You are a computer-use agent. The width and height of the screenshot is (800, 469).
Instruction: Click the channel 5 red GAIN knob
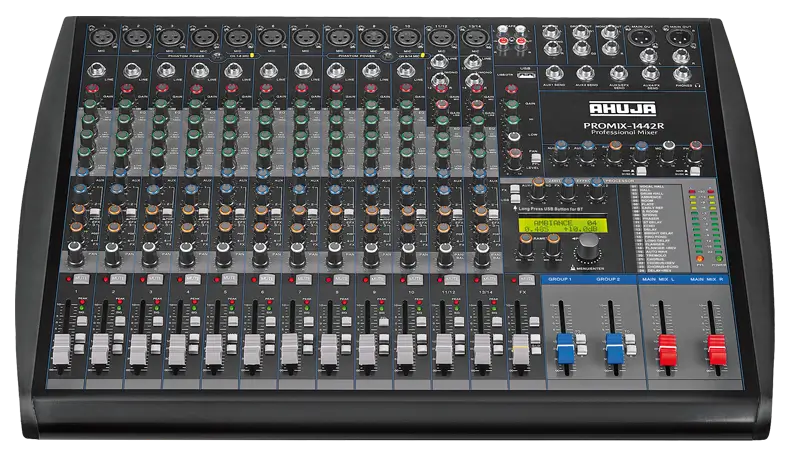(231, 90)
